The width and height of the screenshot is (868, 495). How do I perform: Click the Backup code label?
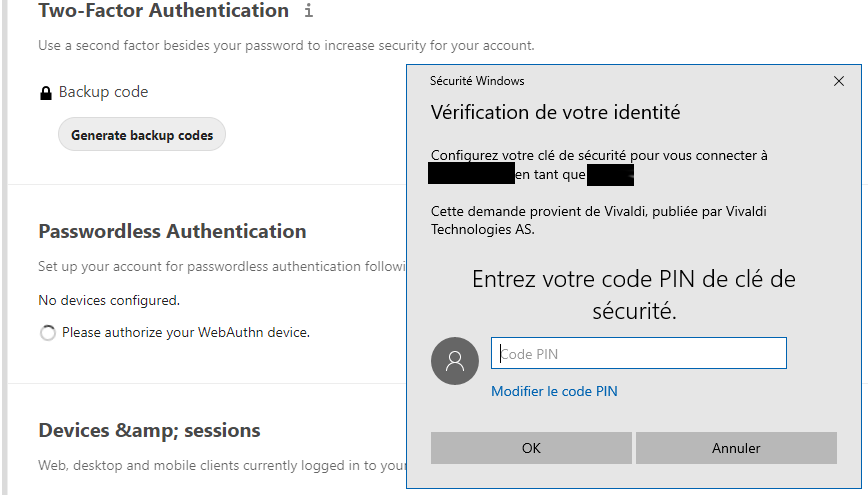coord(104,92)
